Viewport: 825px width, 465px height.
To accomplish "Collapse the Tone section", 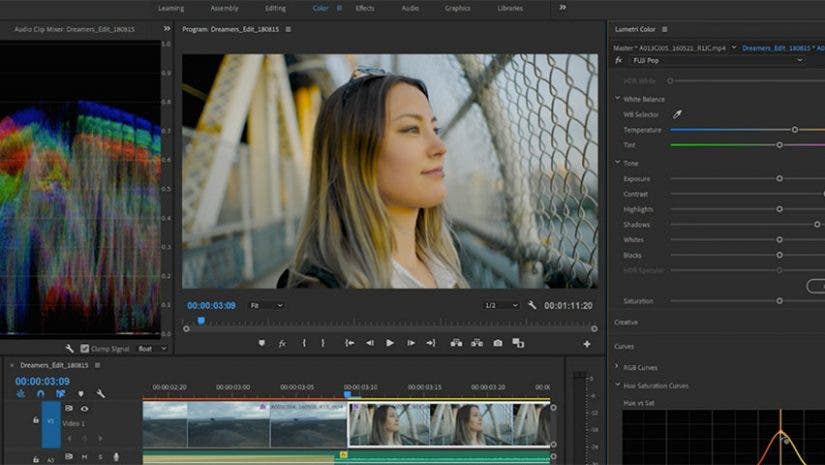I will click(618, 163).
